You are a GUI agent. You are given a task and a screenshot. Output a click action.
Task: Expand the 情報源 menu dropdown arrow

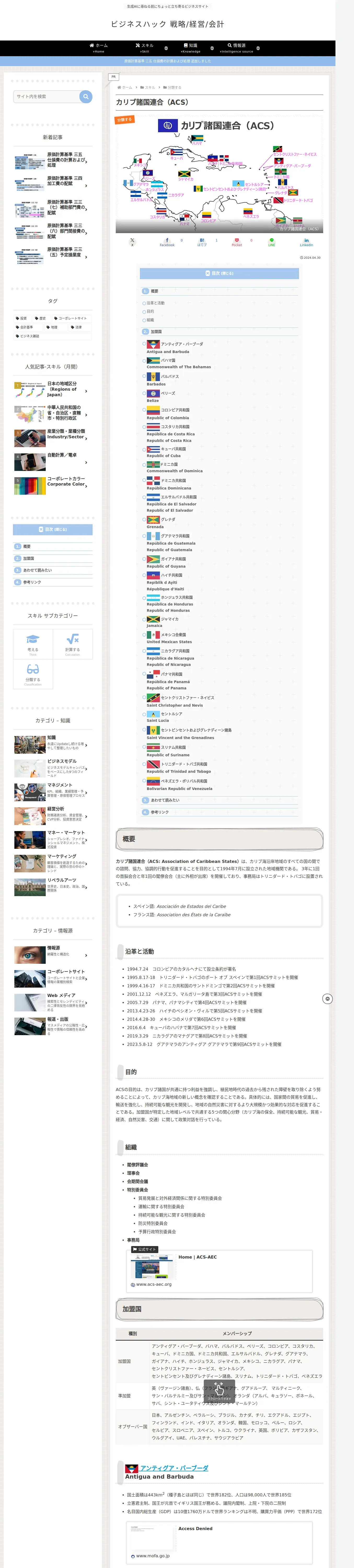258,48
